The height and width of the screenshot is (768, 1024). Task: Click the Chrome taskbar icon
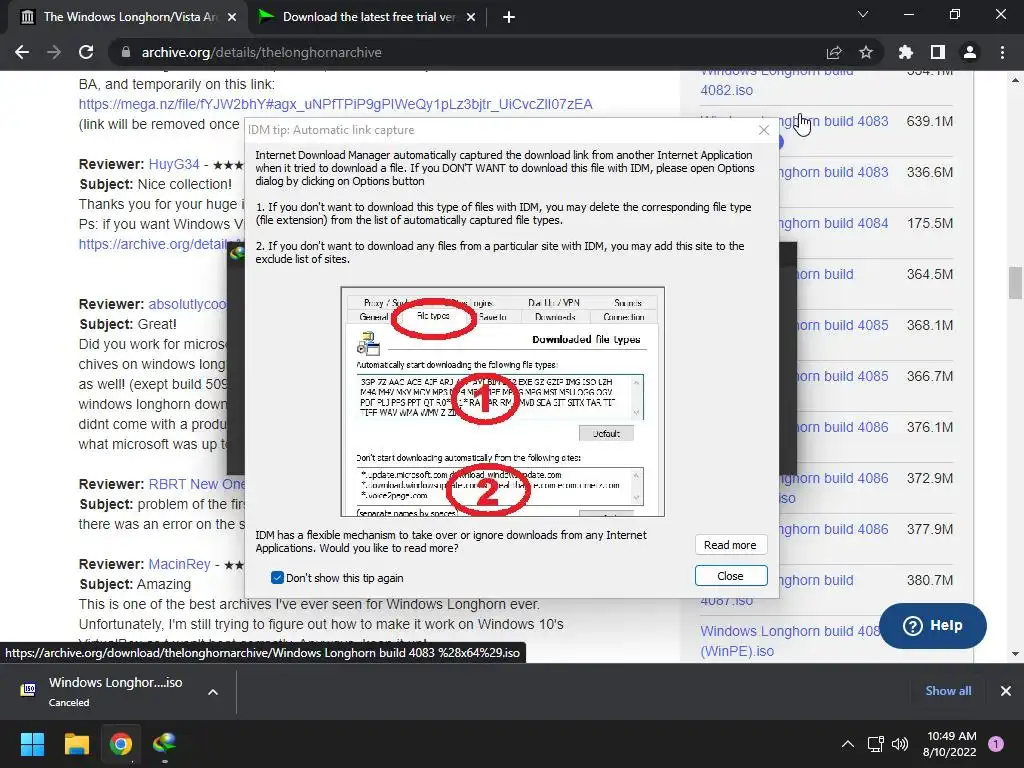click(x=121, y=744)
